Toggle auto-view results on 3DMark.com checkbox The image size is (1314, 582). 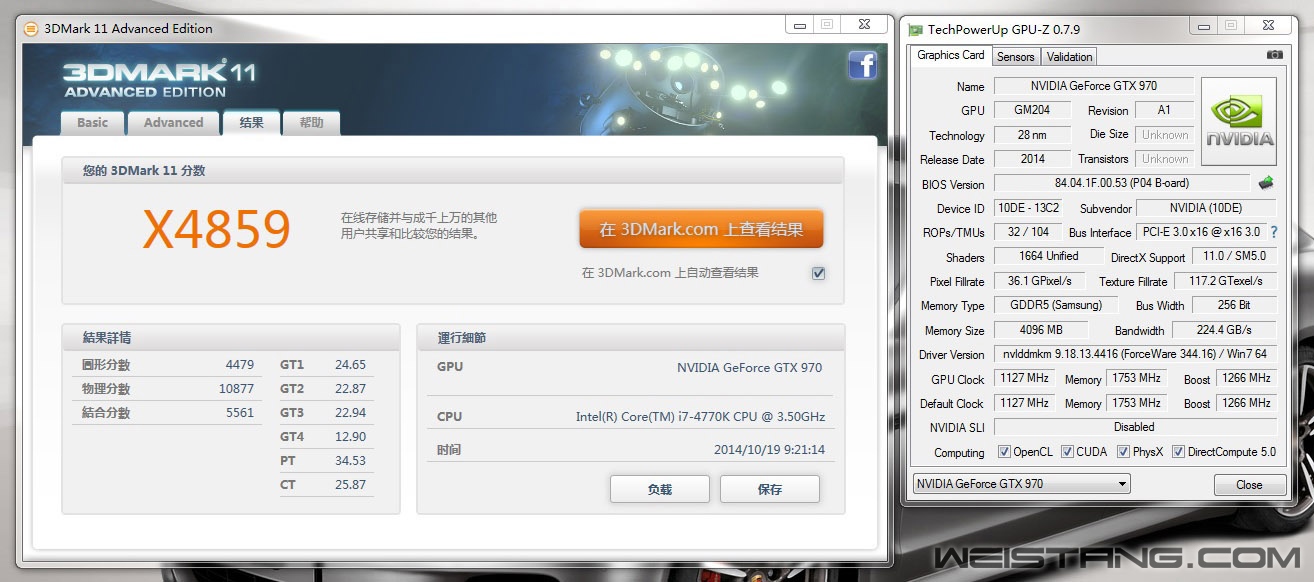point(819,273)
